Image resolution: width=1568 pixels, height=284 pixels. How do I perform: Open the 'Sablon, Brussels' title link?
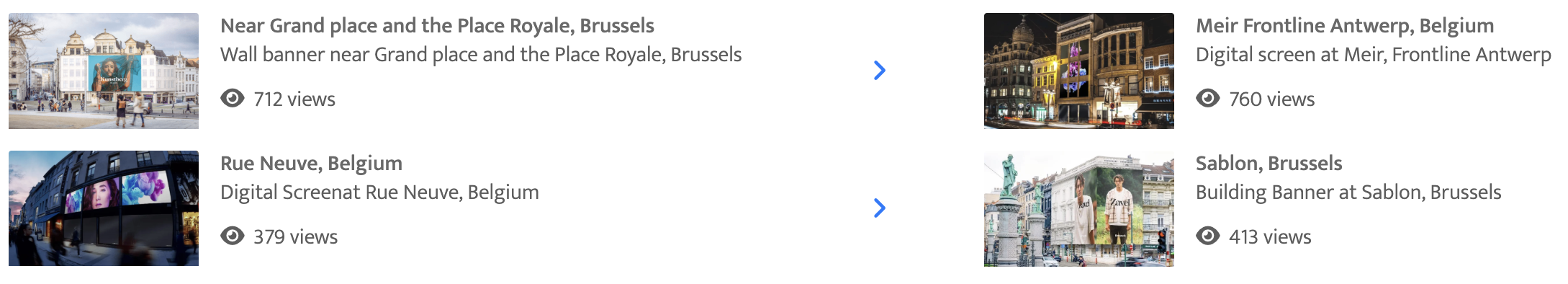tap(1269, 164)
